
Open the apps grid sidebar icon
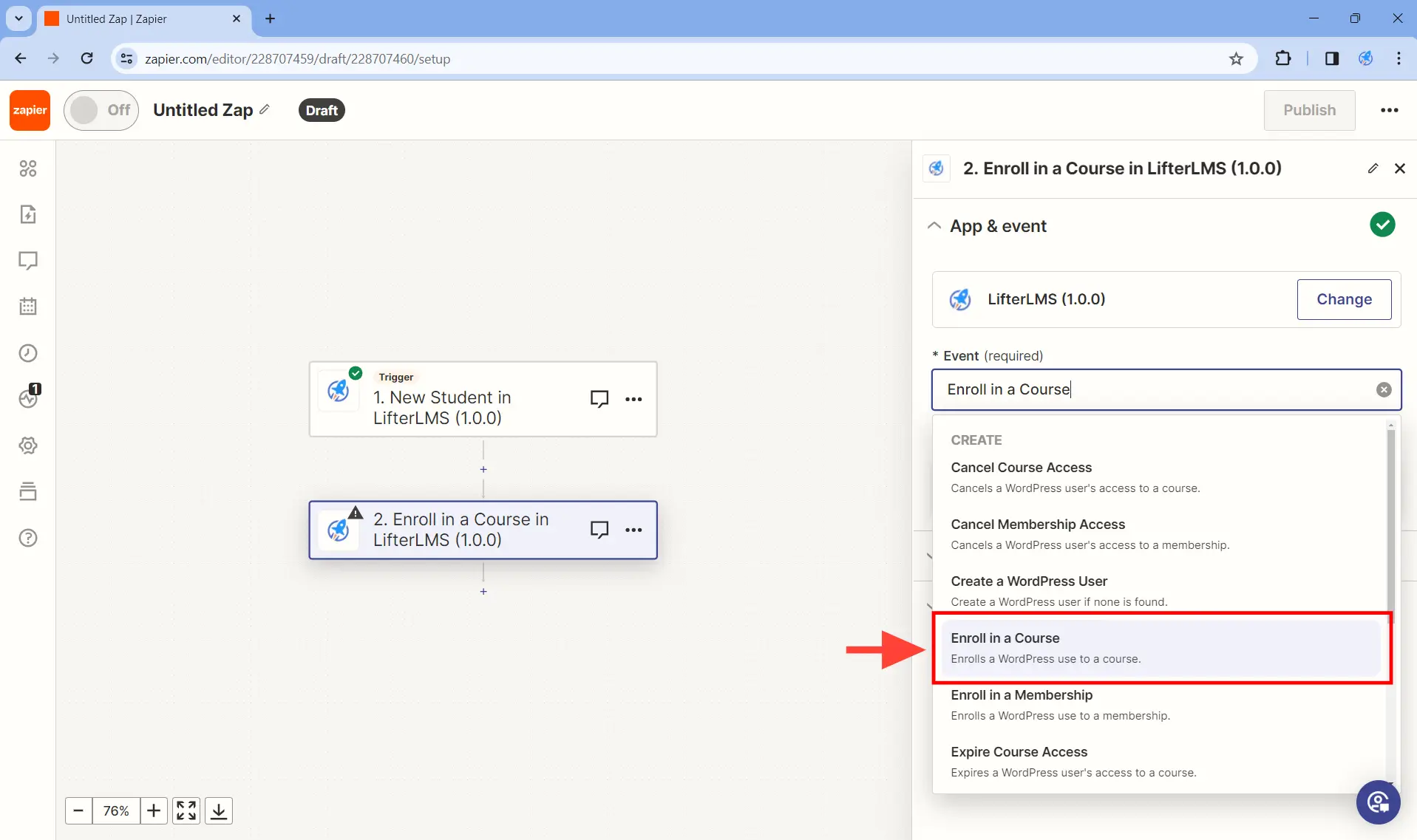coord(28,168)
